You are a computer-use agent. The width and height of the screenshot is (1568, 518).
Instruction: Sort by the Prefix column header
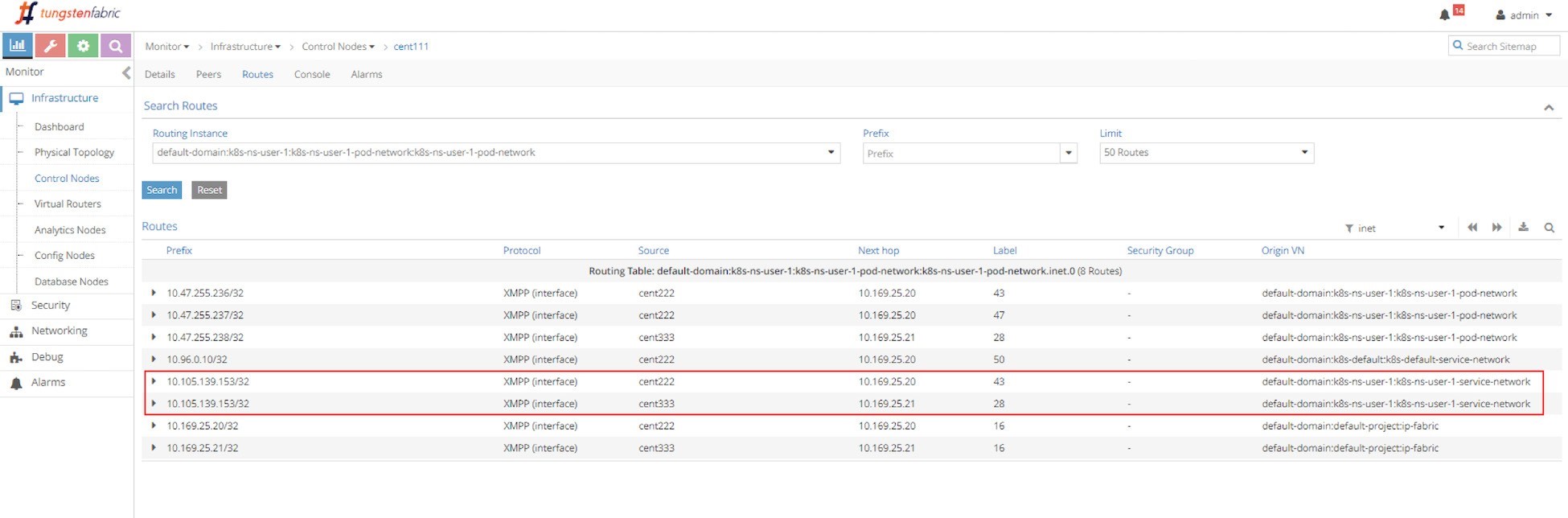tap(179, 250)
